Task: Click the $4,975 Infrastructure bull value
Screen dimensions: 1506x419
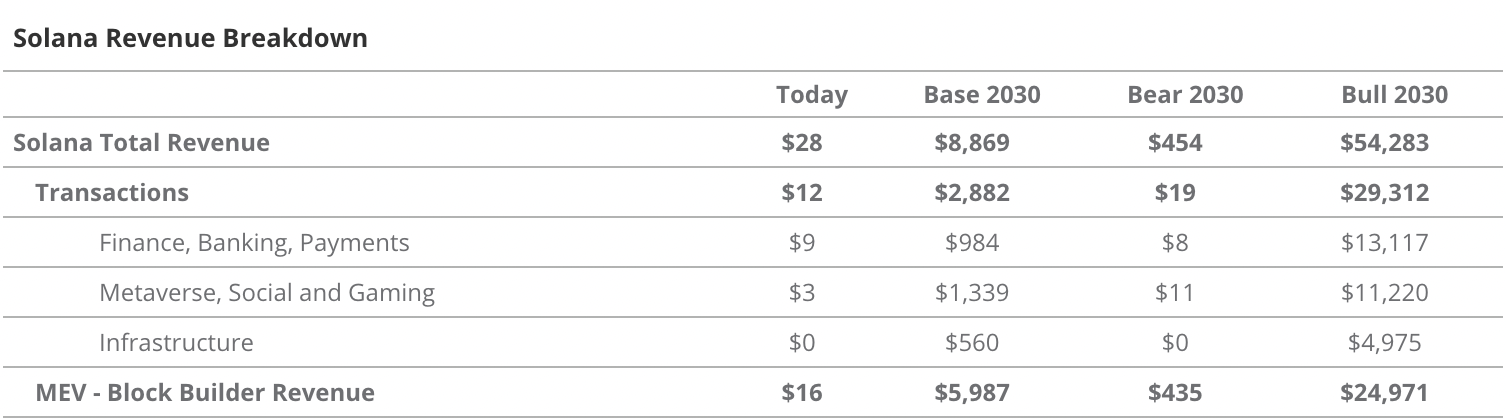Action: point(1384,342)
